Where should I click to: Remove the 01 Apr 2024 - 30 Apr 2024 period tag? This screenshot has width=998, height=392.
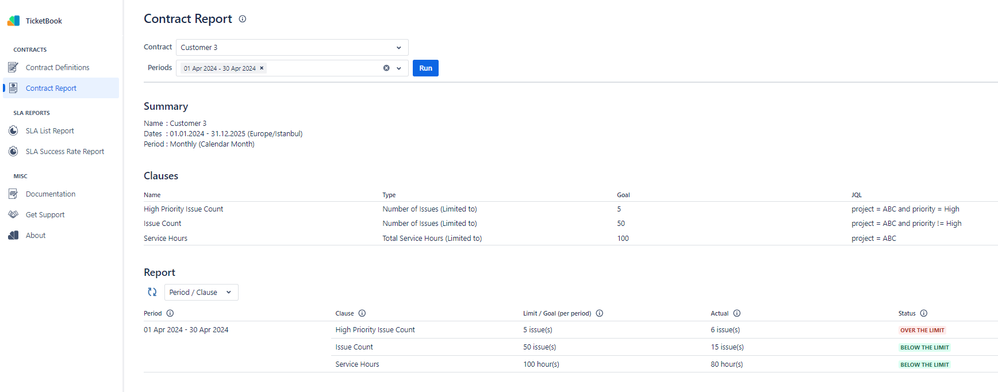pyautogui.click(x=262, y=68)
